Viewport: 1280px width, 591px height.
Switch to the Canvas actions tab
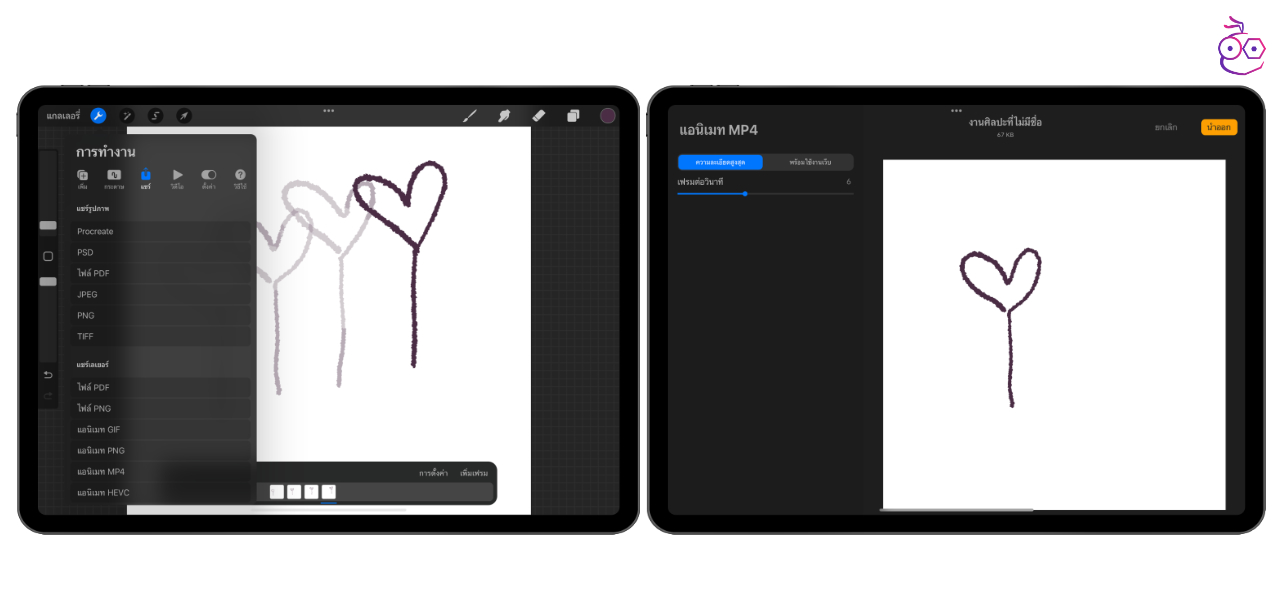pyautogui.click(x=114, y=179)
